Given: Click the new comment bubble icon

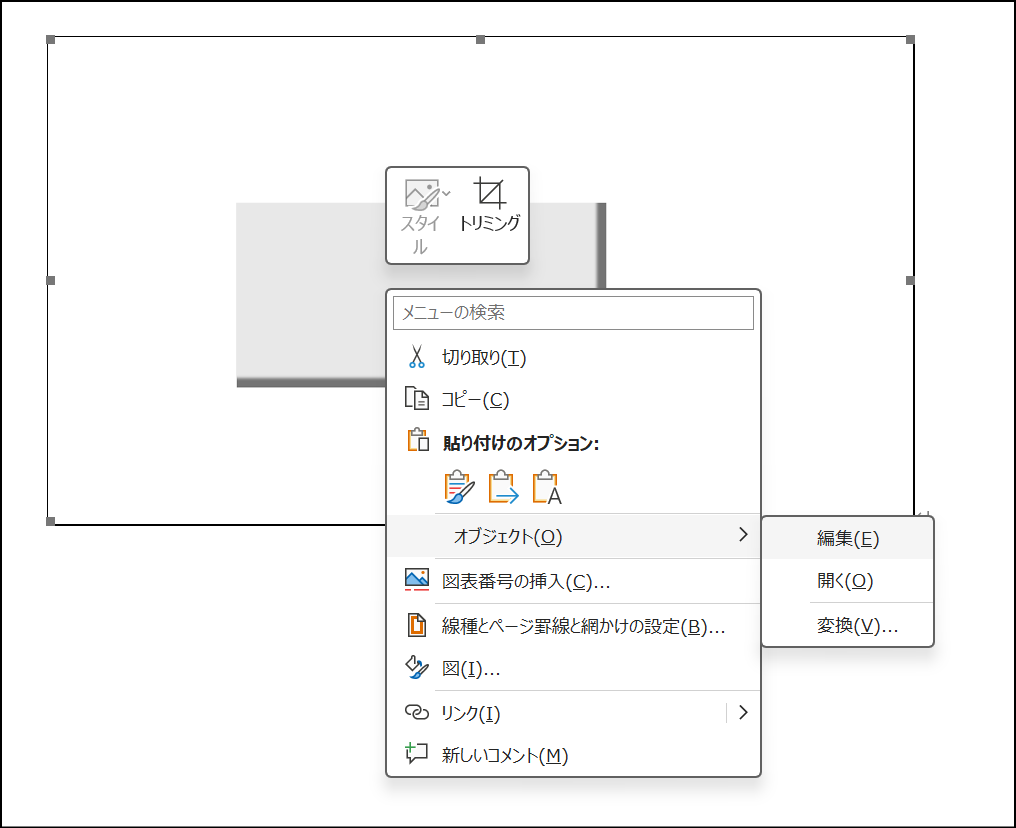Looking at the screenshot, I should [x=416, y=753].
